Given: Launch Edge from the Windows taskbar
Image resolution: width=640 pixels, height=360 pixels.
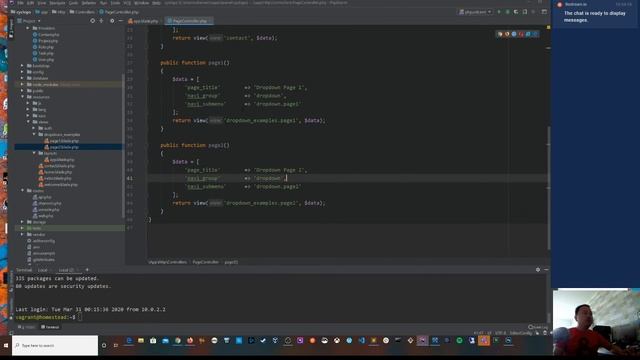Looking at the screenshot, I should pyautogui.click(x=129, y=340).
